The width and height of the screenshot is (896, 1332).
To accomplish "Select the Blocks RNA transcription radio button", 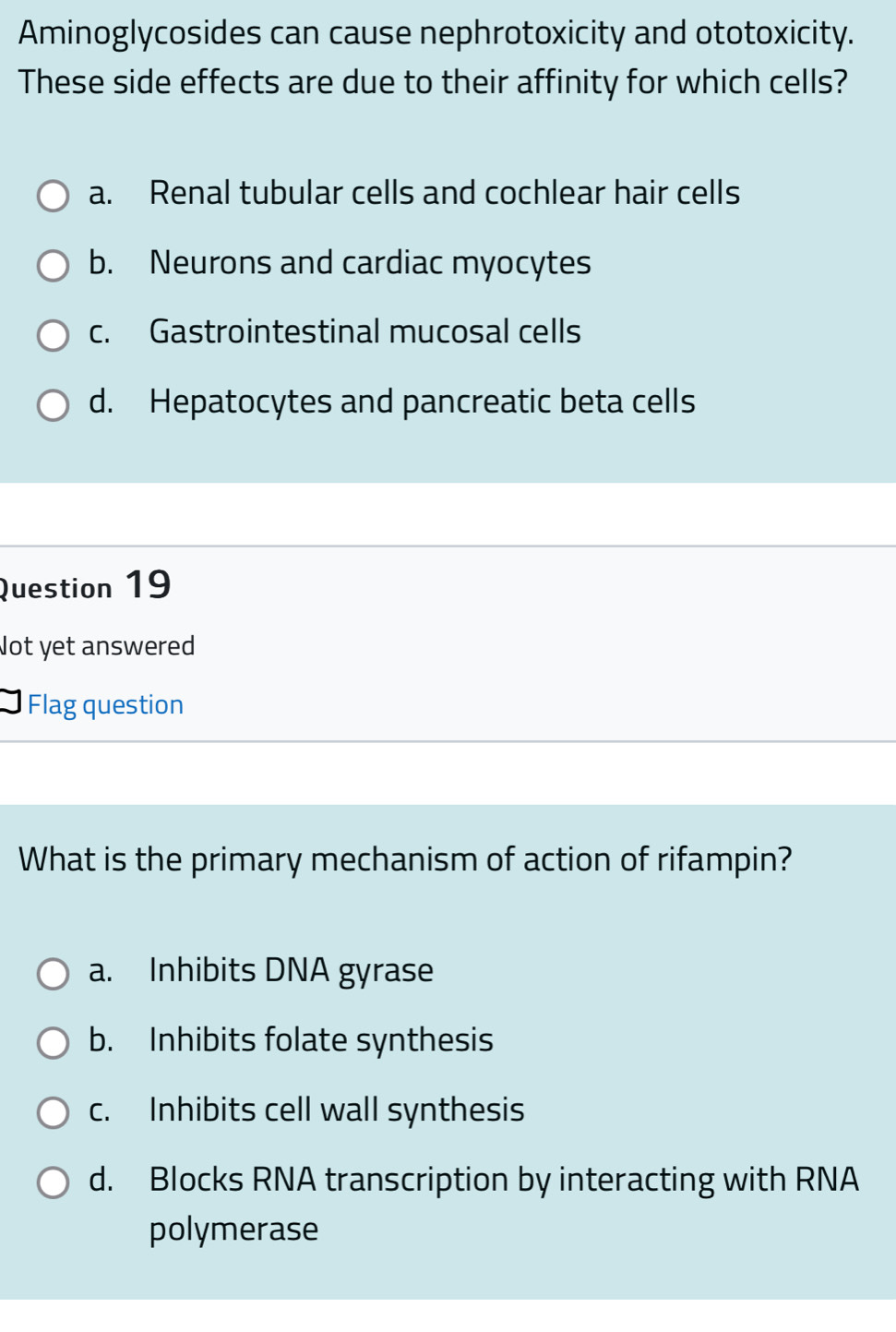I will [53, 1182].
